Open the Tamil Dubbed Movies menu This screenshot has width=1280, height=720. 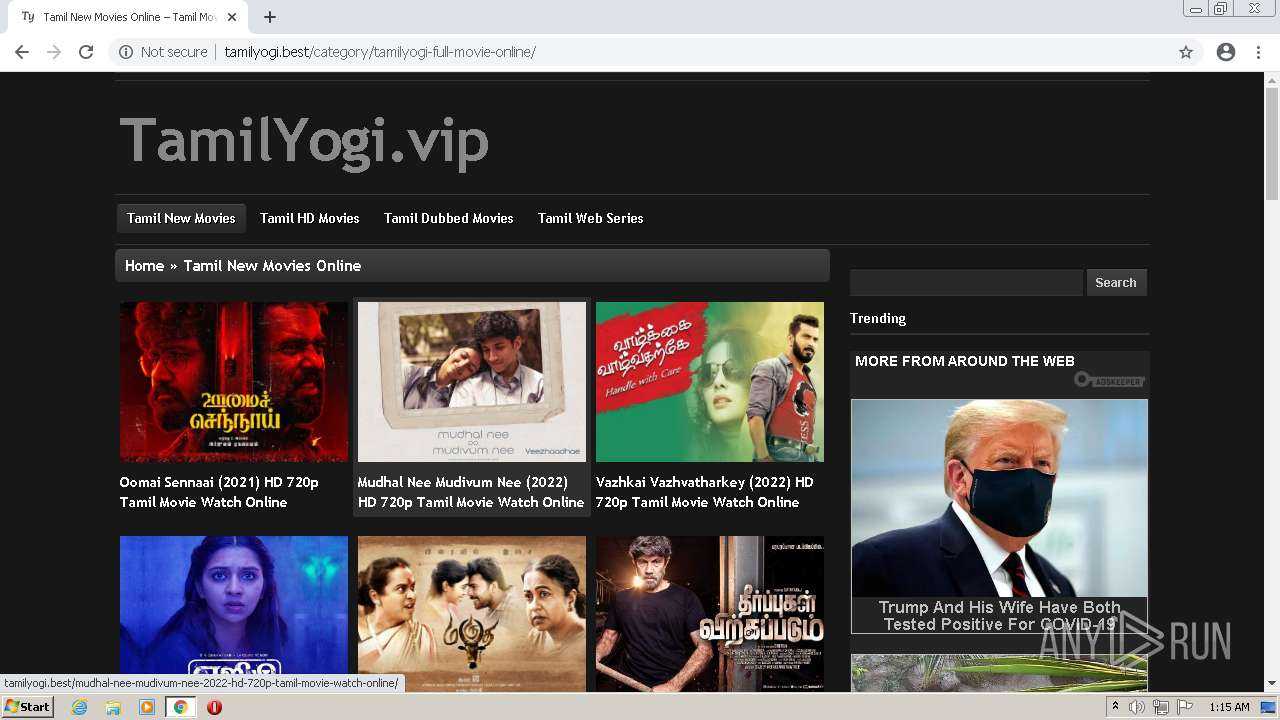(449, 218)
